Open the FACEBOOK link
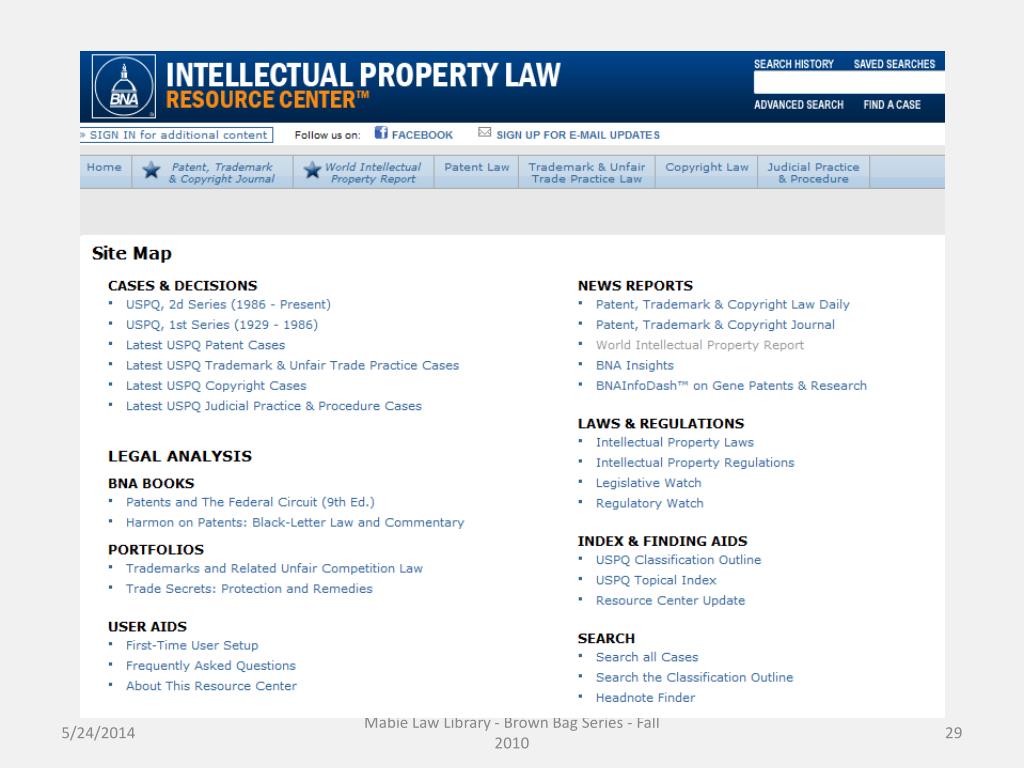Screen dimensions: 1024x768 (422, 135)
